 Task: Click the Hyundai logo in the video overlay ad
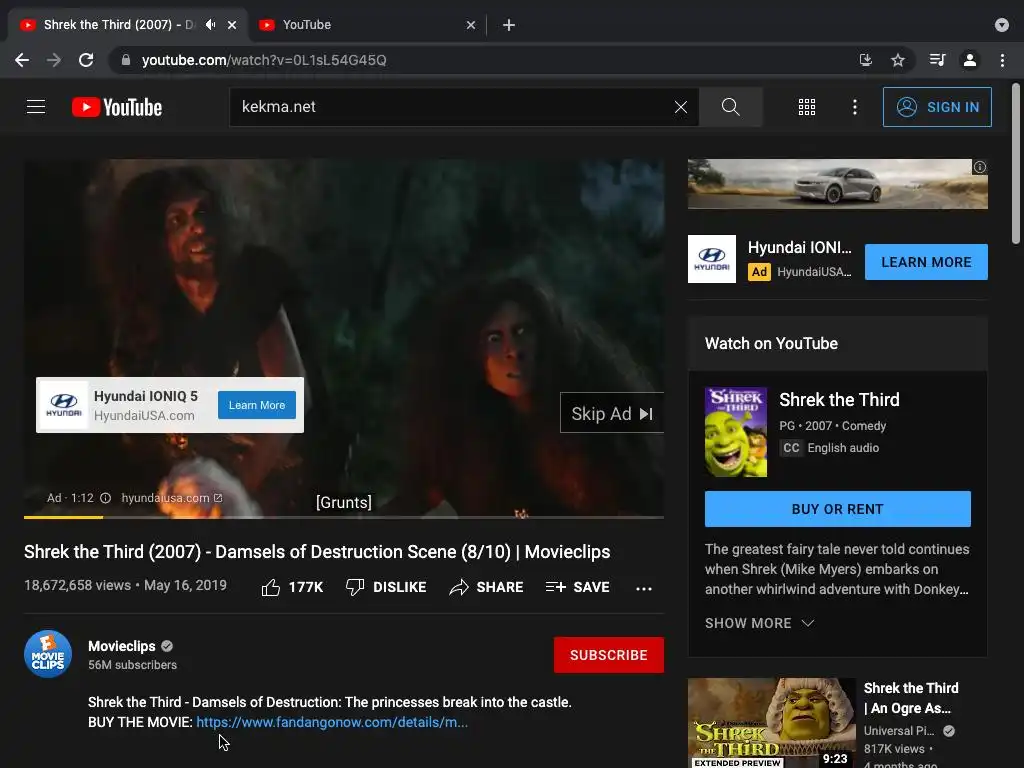(x=64, y=405)
